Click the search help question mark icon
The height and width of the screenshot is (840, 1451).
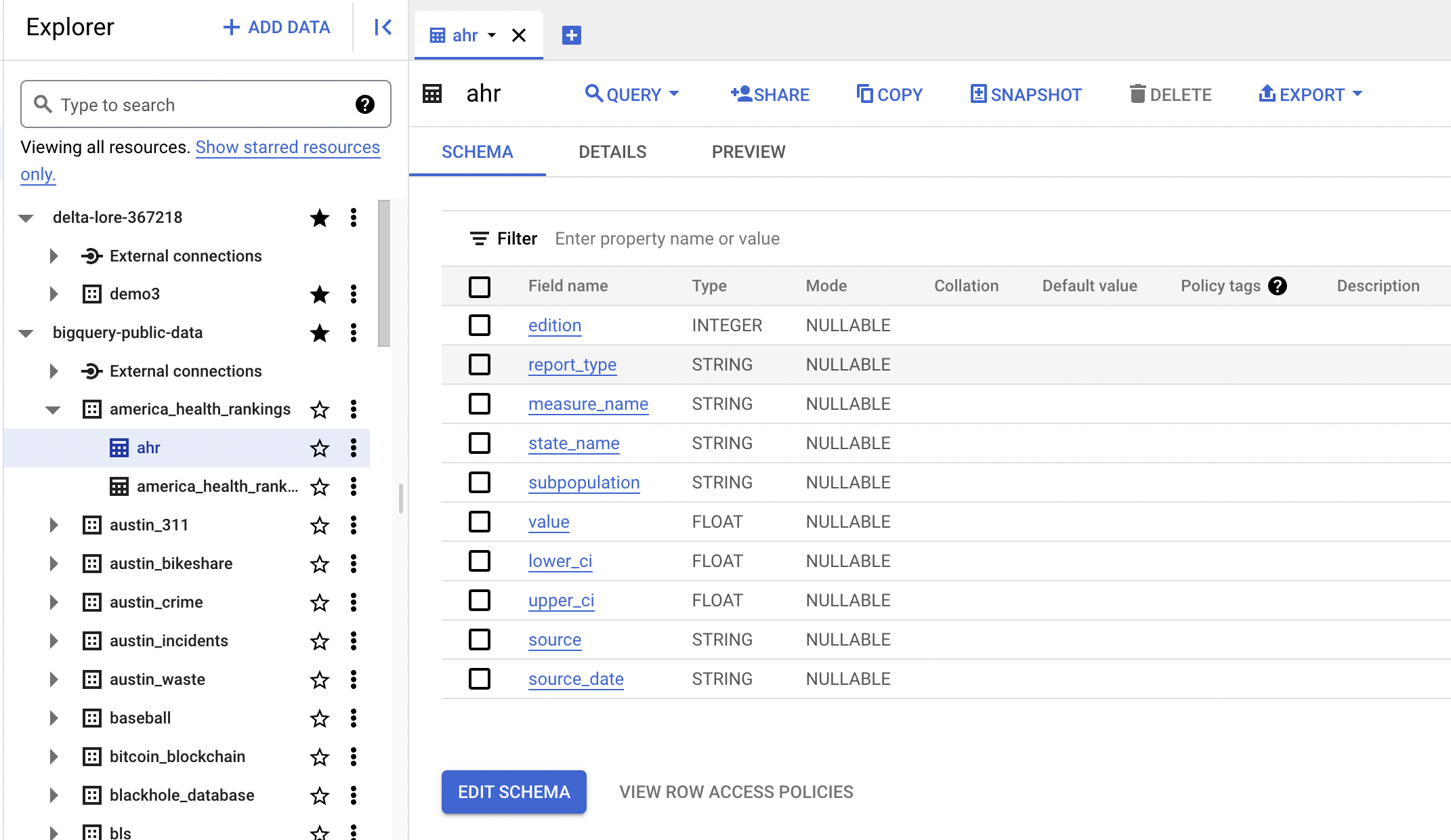(364, 104)
